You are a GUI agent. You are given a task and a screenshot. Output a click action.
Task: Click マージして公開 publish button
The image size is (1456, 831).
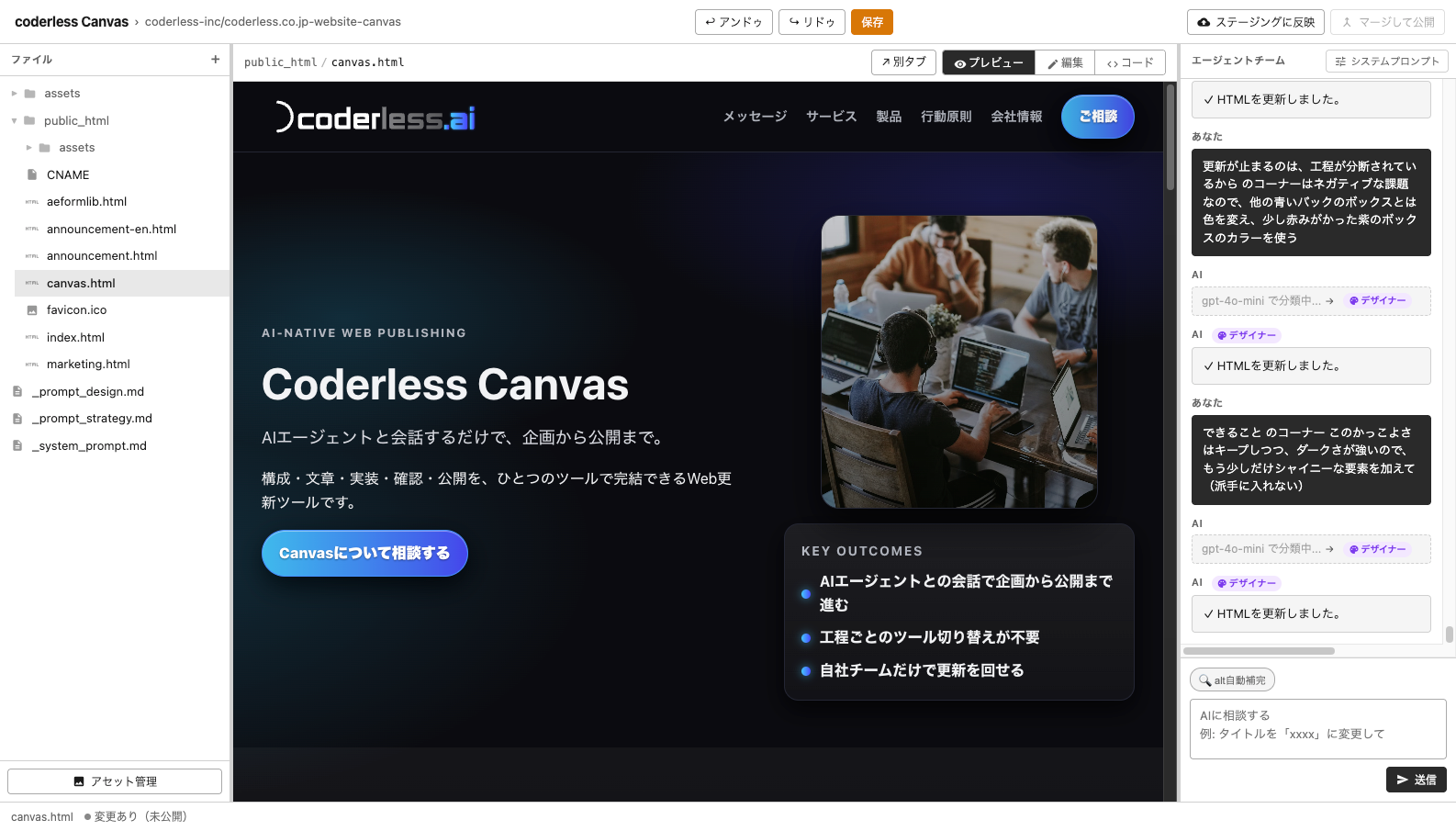[x=1387, y=22]
